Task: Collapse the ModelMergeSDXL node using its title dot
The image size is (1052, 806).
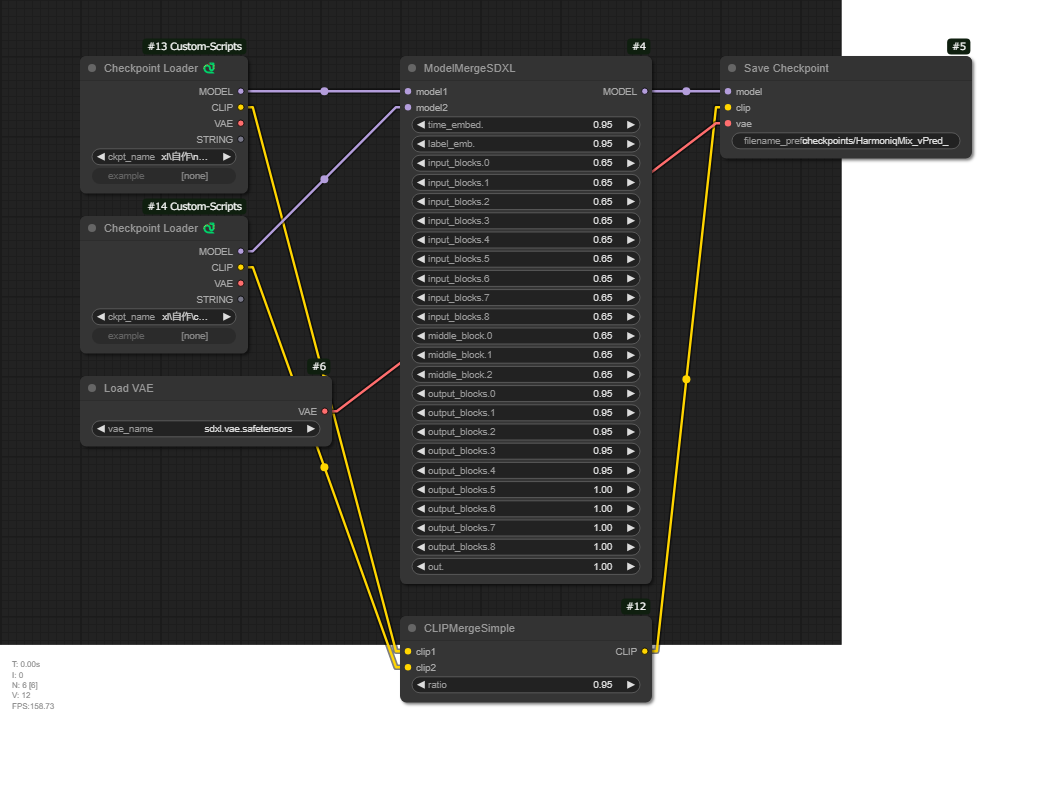Action: [x=412, y=68]
